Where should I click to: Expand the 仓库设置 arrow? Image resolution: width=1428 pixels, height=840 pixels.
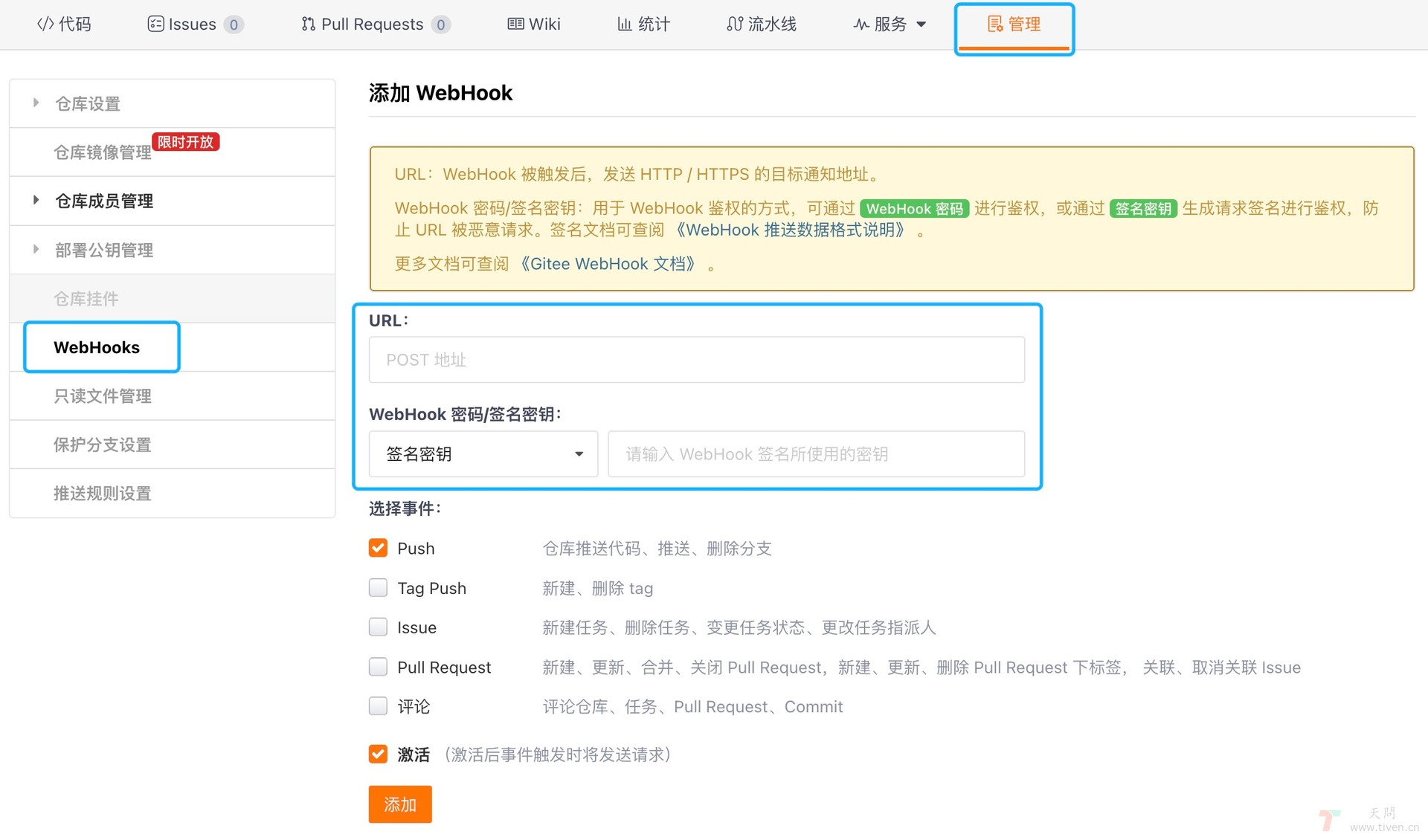[36, 103]
